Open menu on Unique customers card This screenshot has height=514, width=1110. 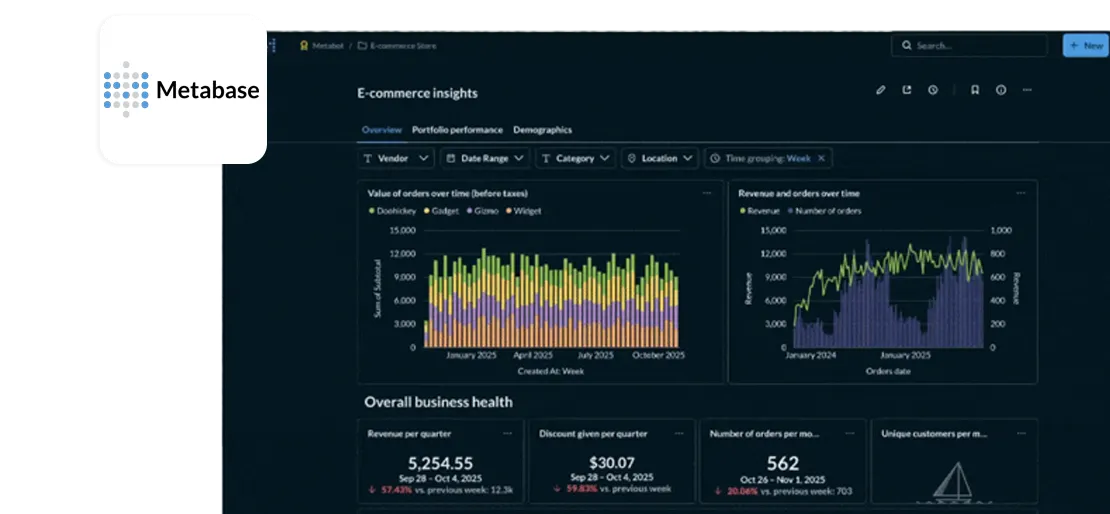(x=1021, y=433)
